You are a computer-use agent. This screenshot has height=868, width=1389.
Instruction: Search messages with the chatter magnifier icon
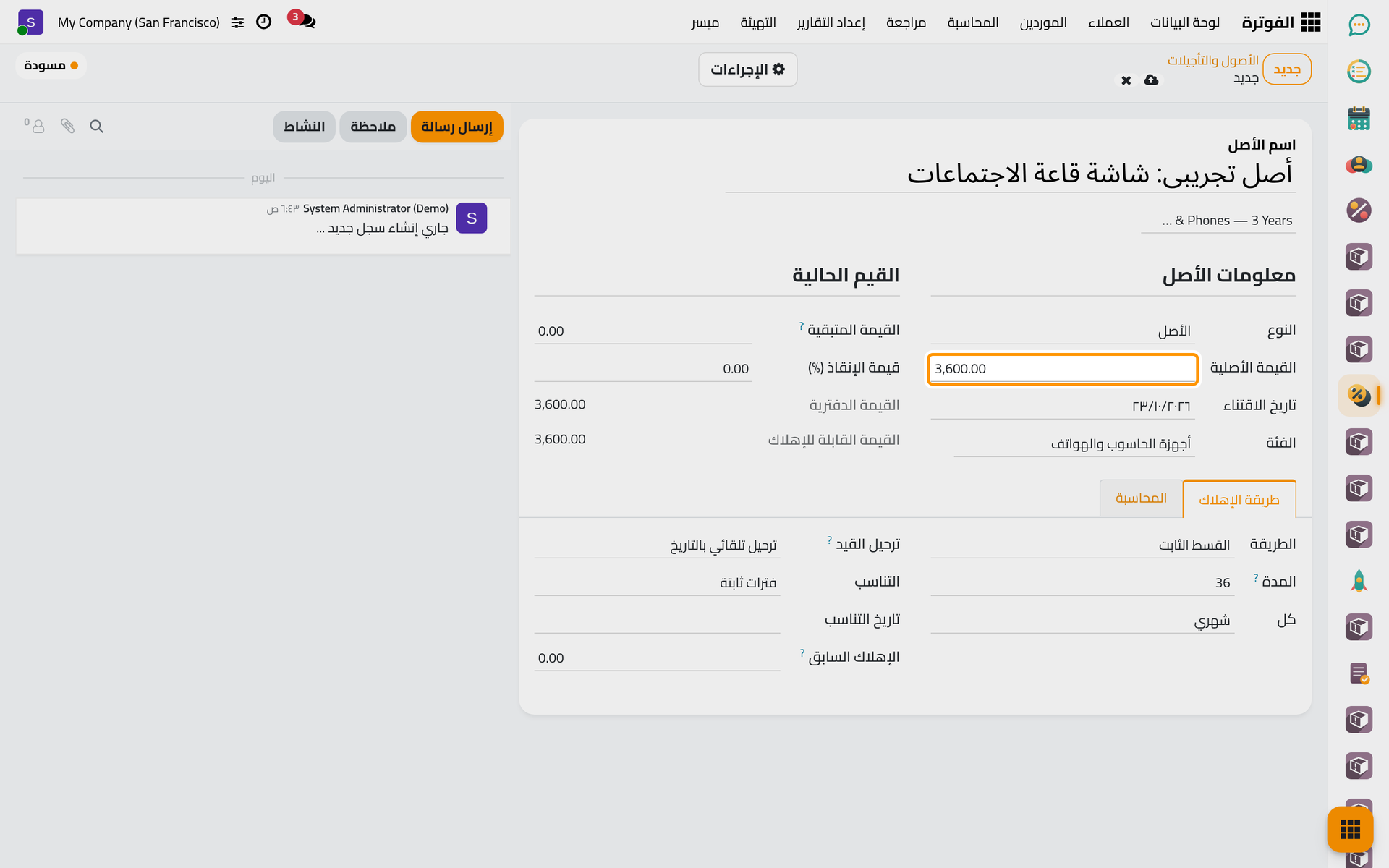tap(96, 127)
